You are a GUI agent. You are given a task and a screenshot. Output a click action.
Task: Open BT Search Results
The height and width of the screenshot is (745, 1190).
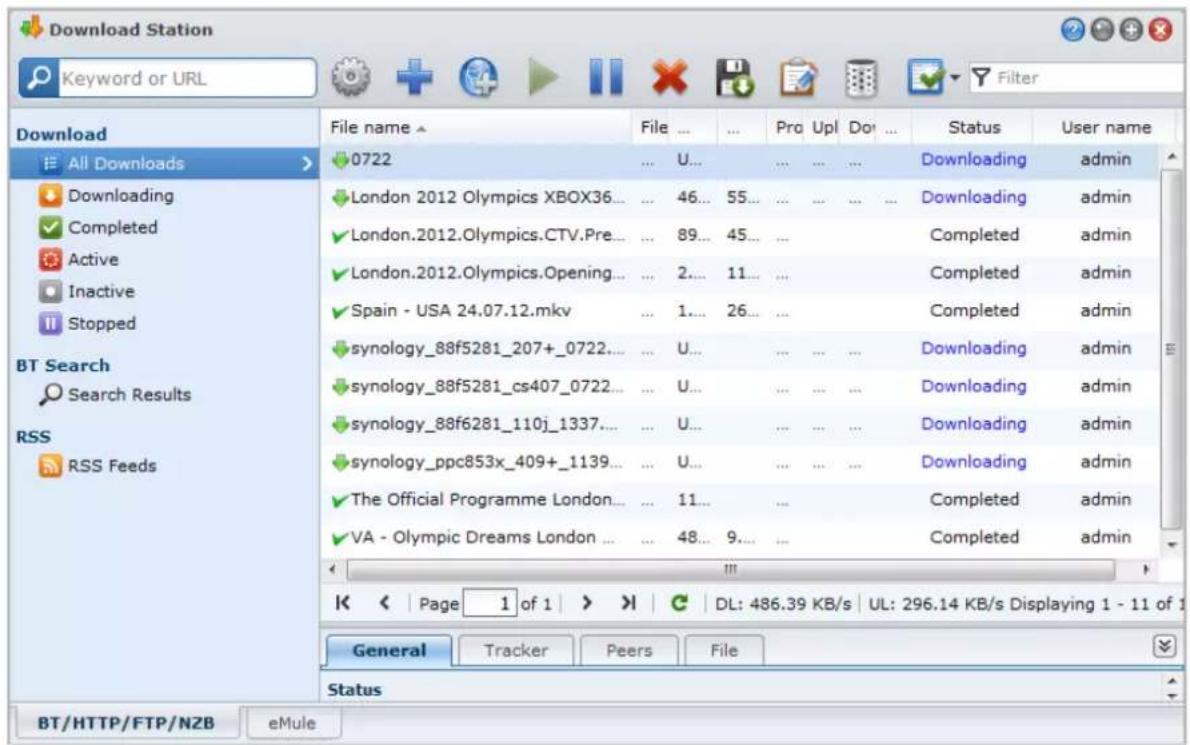pos(115,395)
